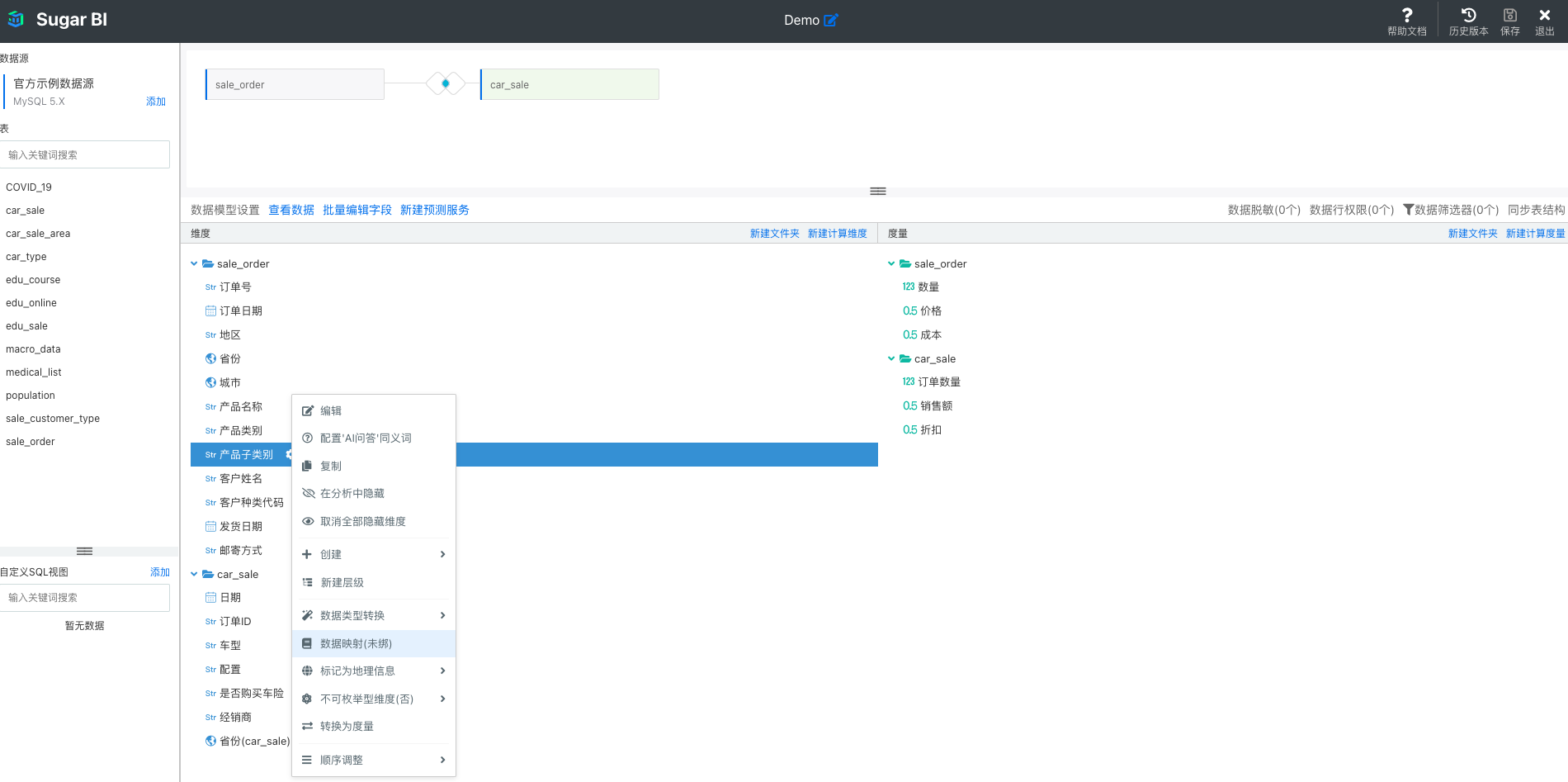Select 新建层级 in the context menu

[374, 582]
